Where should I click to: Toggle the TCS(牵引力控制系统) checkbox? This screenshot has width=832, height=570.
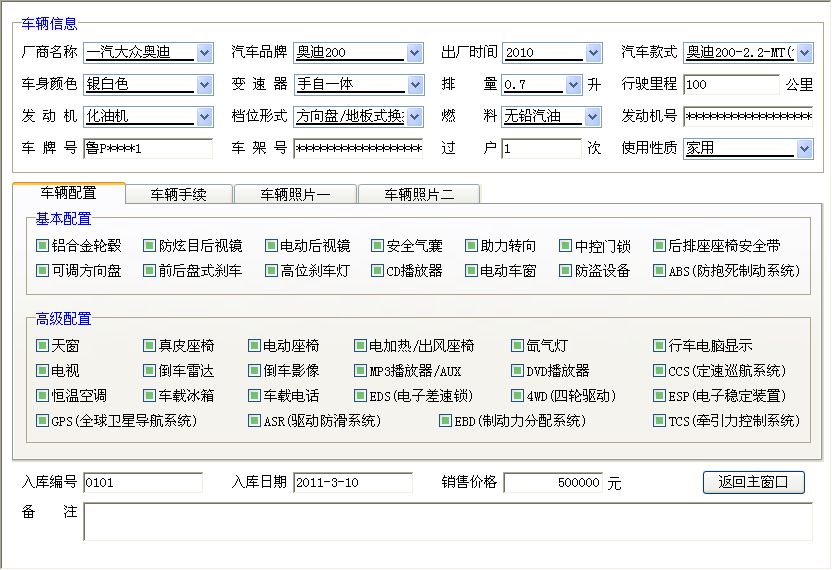[659, 421]
